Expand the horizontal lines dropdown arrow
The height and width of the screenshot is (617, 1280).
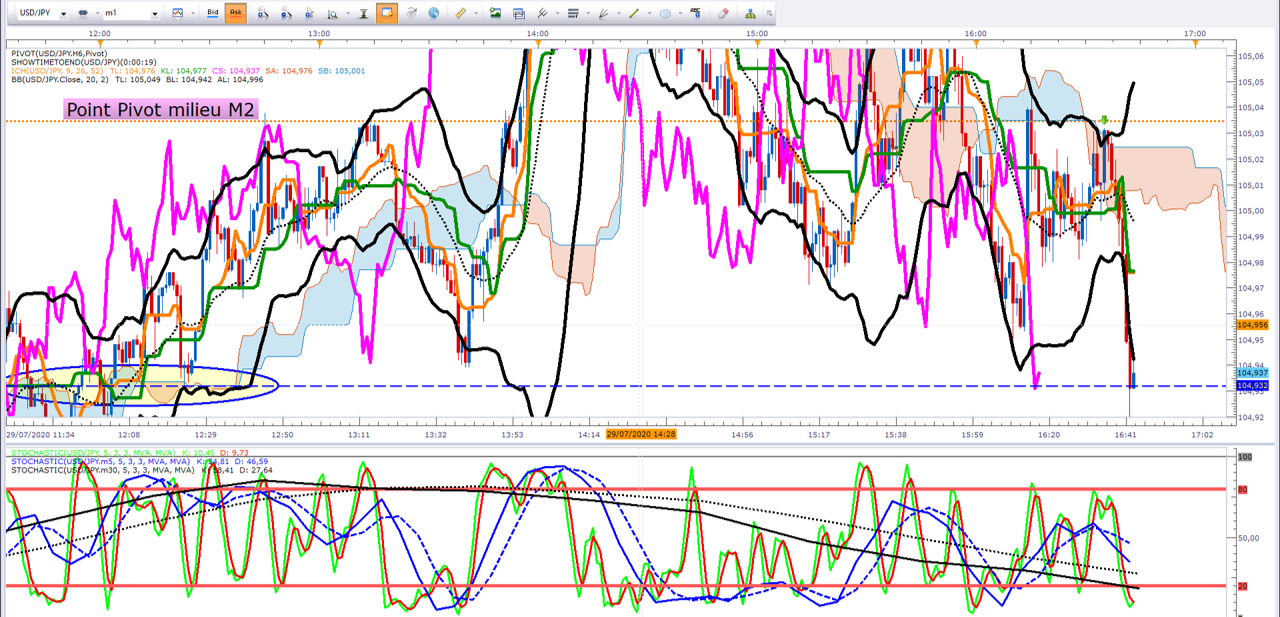click(588, 14)
